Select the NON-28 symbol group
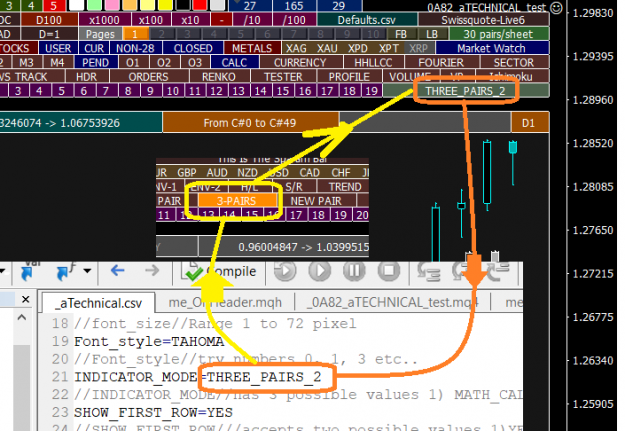This screenshot has width=625, height=431. (x=135, y=48)
